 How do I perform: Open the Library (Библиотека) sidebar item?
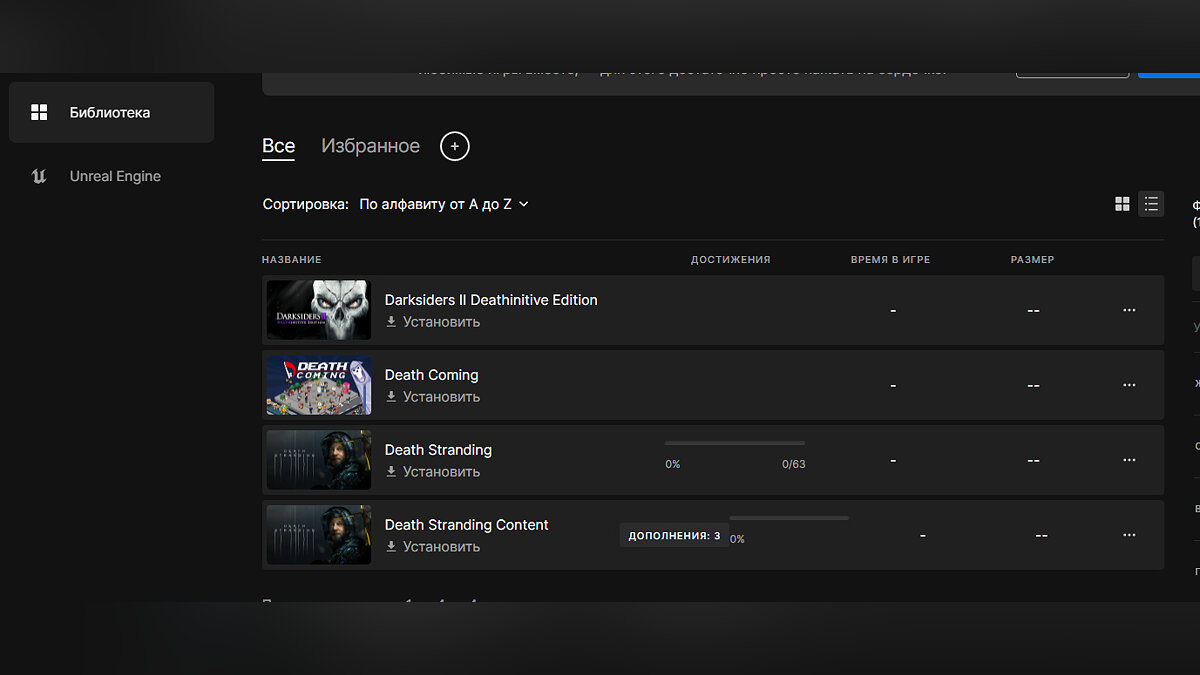pyautogui.click(x=110, y=113)
